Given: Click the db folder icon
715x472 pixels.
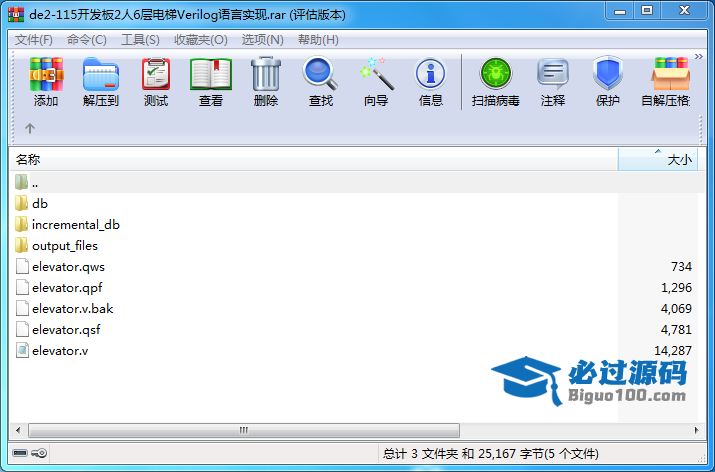Looking at the screenshot, I should (21, 203).
